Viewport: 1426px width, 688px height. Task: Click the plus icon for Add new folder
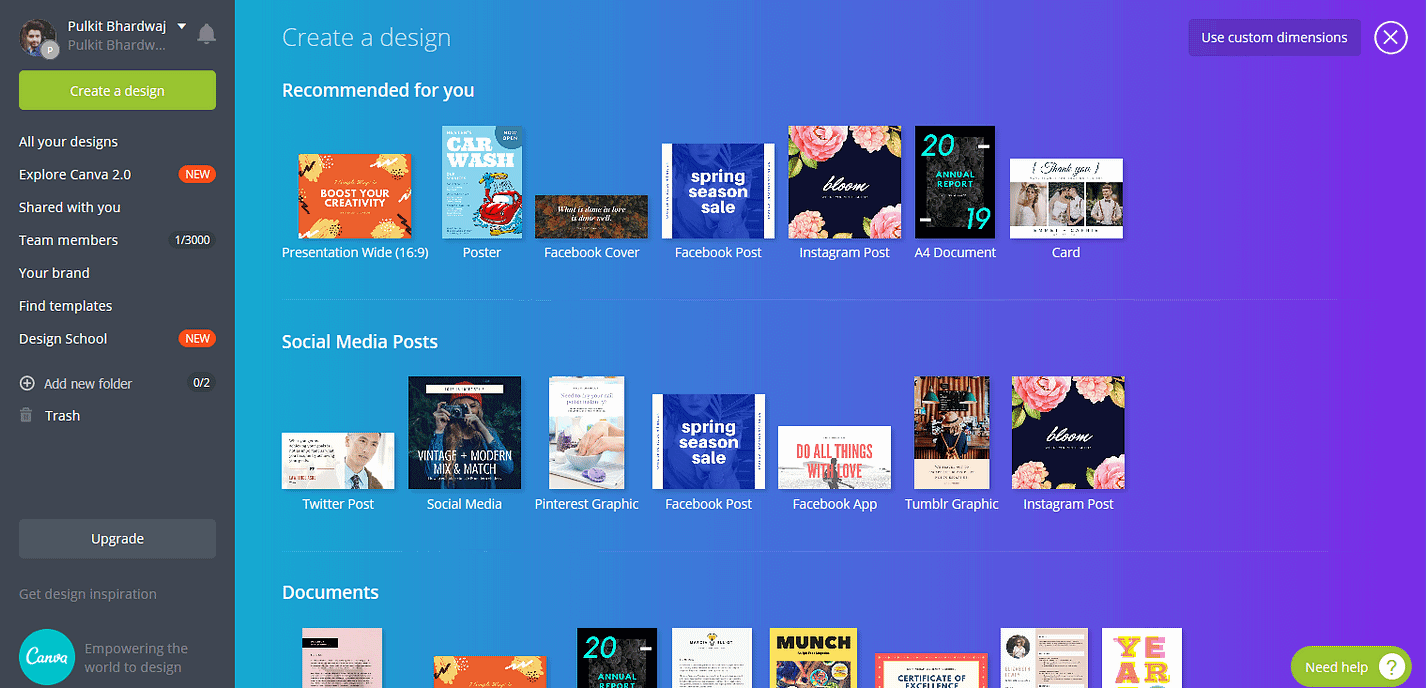coord(27,384)
